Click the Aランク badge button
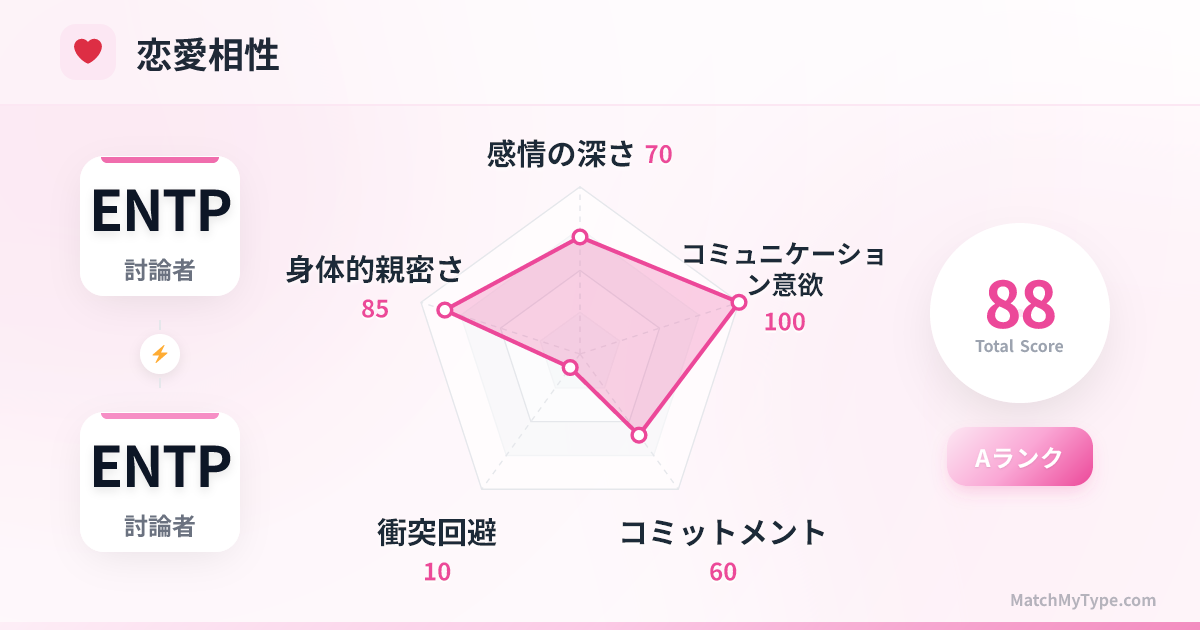This screenshot has height=630, width=1200. click(x=1019, y=457)
